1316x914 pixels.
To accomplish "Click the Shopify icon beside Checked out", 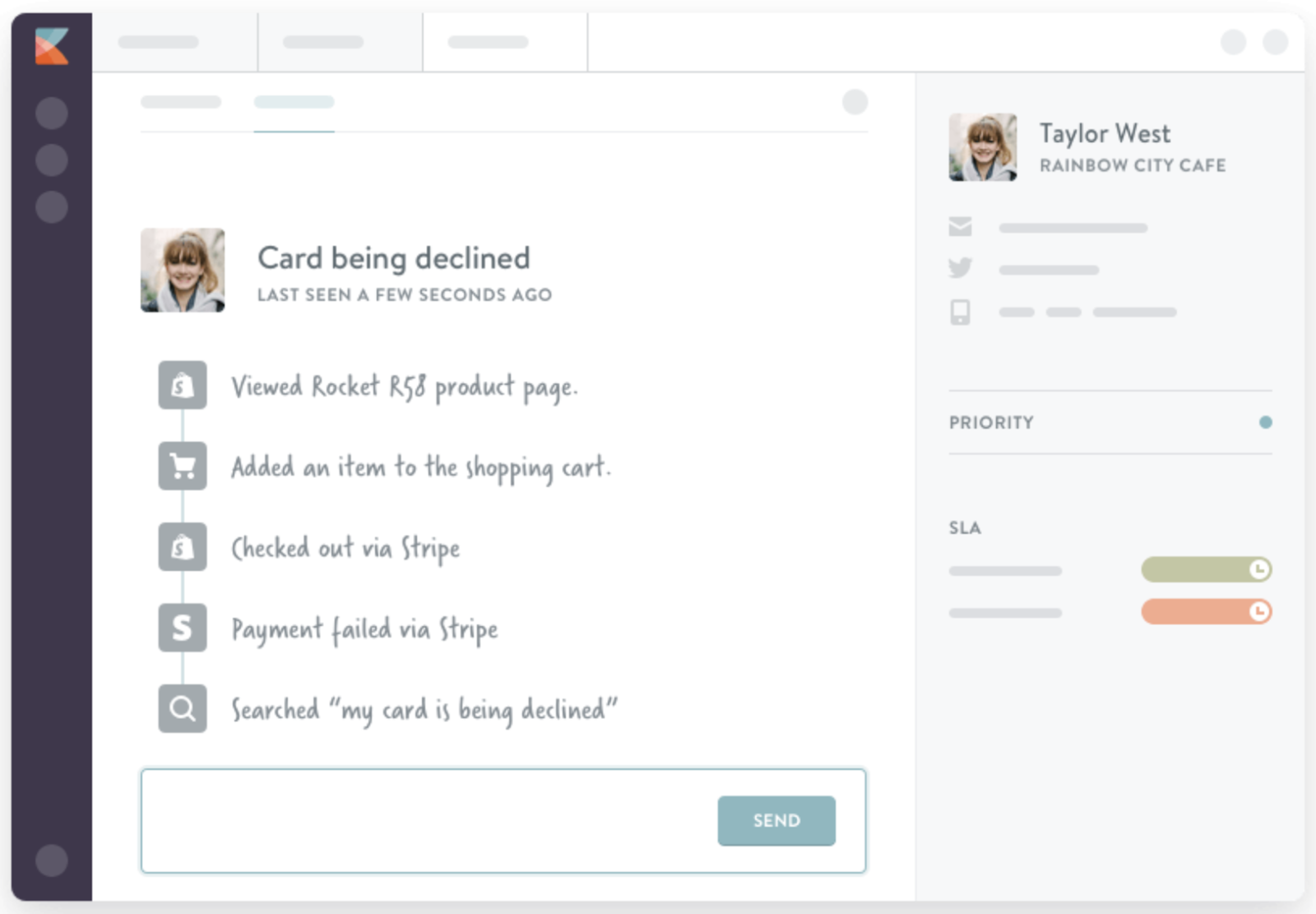I will point(183,547).
